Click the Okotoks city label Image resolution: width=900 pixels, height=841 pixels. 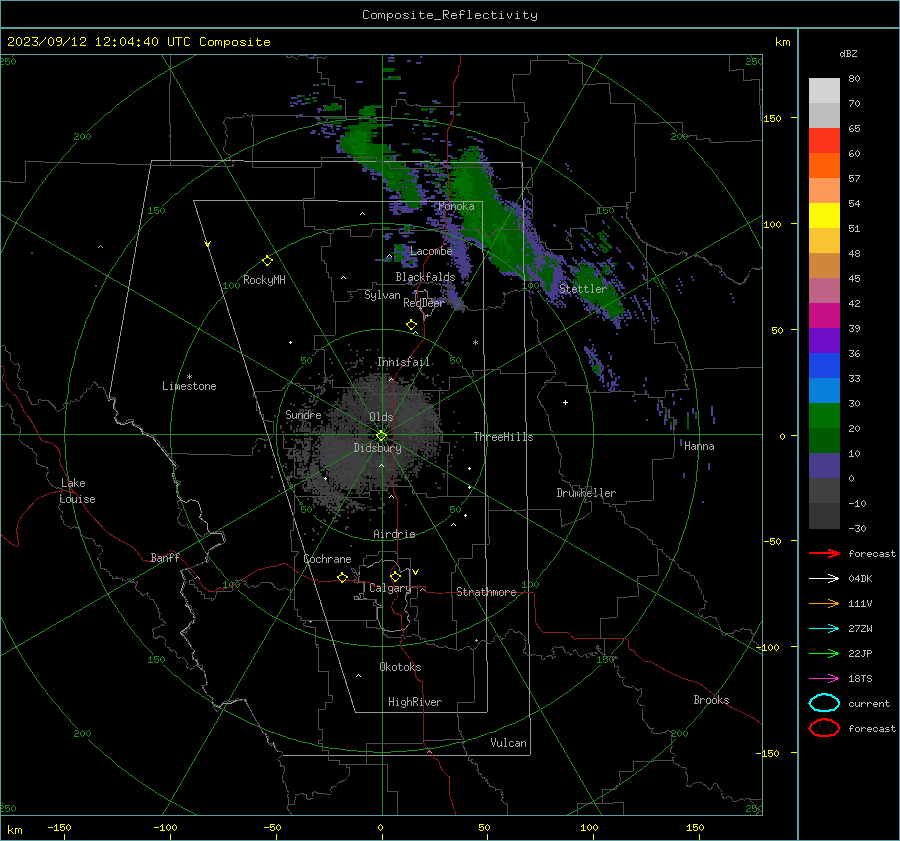pos(400,667)
